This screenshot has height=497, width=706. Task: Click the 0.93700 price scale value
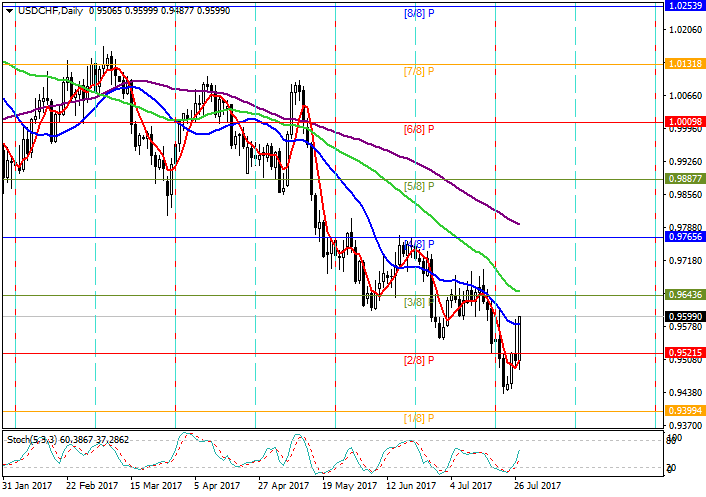tap(685, 425)
